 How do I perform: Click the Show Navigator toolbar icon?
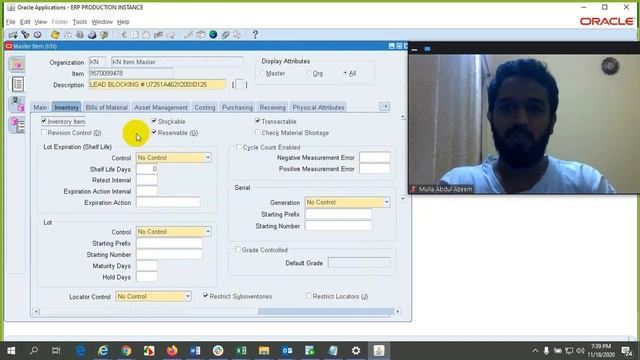[38, 35]
